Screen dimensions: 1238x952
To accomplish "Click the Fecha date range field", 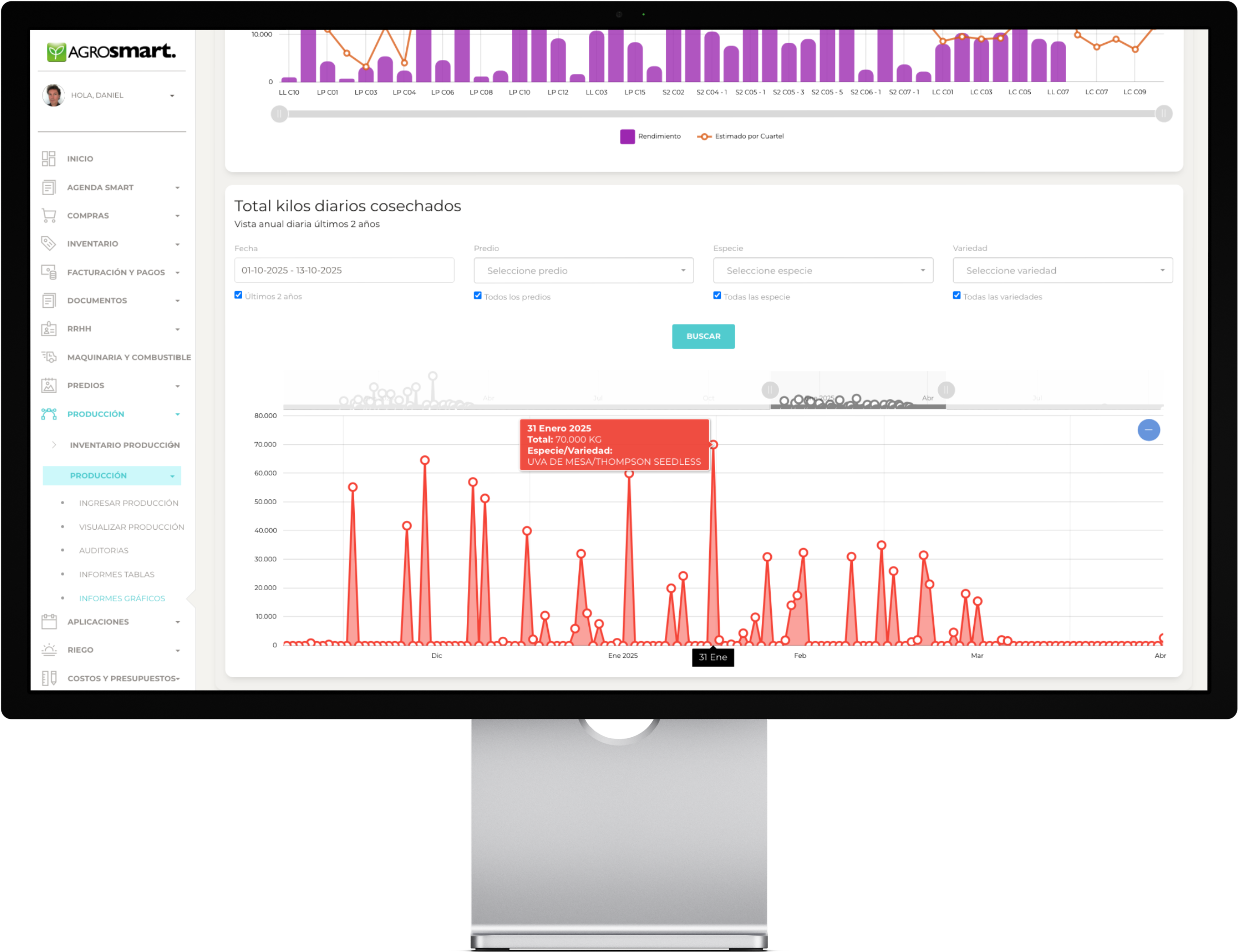I will point(344,270).
